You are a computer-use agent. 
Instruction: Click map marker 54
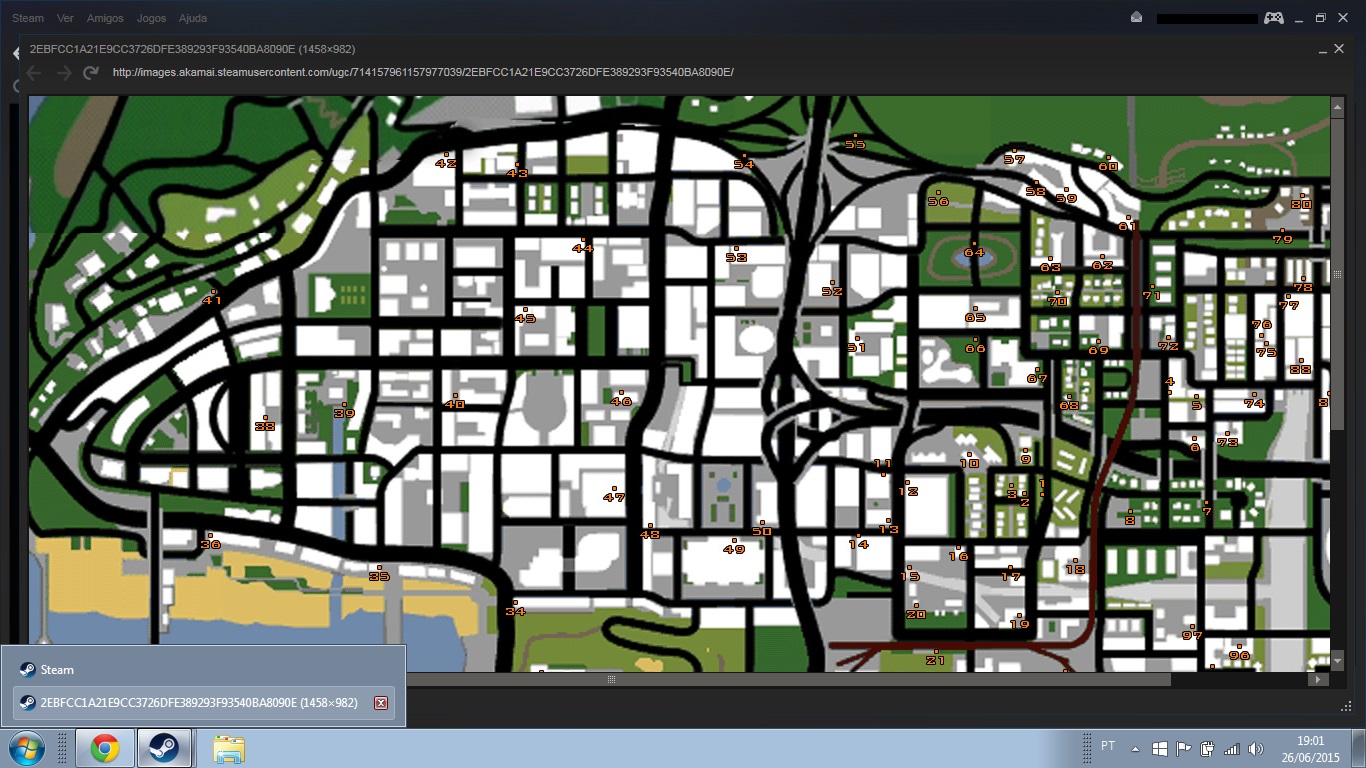(743, 163)
